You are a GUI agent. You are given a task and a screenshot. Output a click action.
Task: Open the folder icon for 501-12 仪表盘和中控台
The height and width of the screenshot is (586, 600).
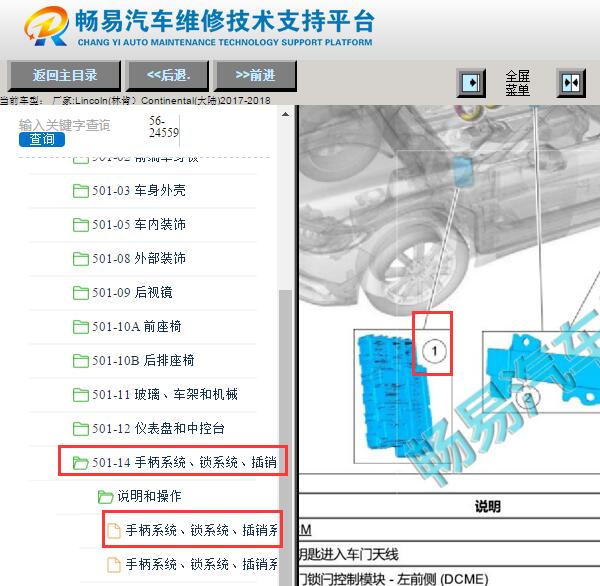pos(80,429)
